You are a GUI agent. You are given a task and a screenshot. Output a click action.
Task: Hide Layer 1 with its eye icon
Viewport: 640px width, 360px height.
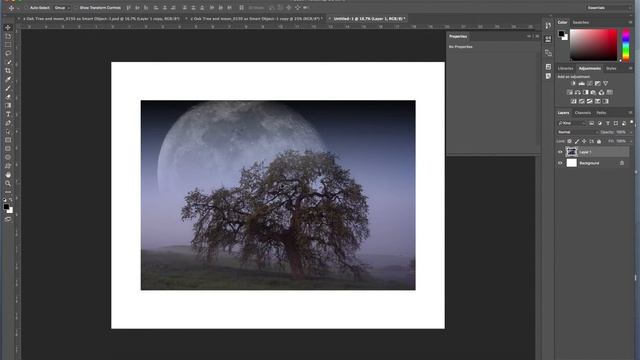coord(560,152)
